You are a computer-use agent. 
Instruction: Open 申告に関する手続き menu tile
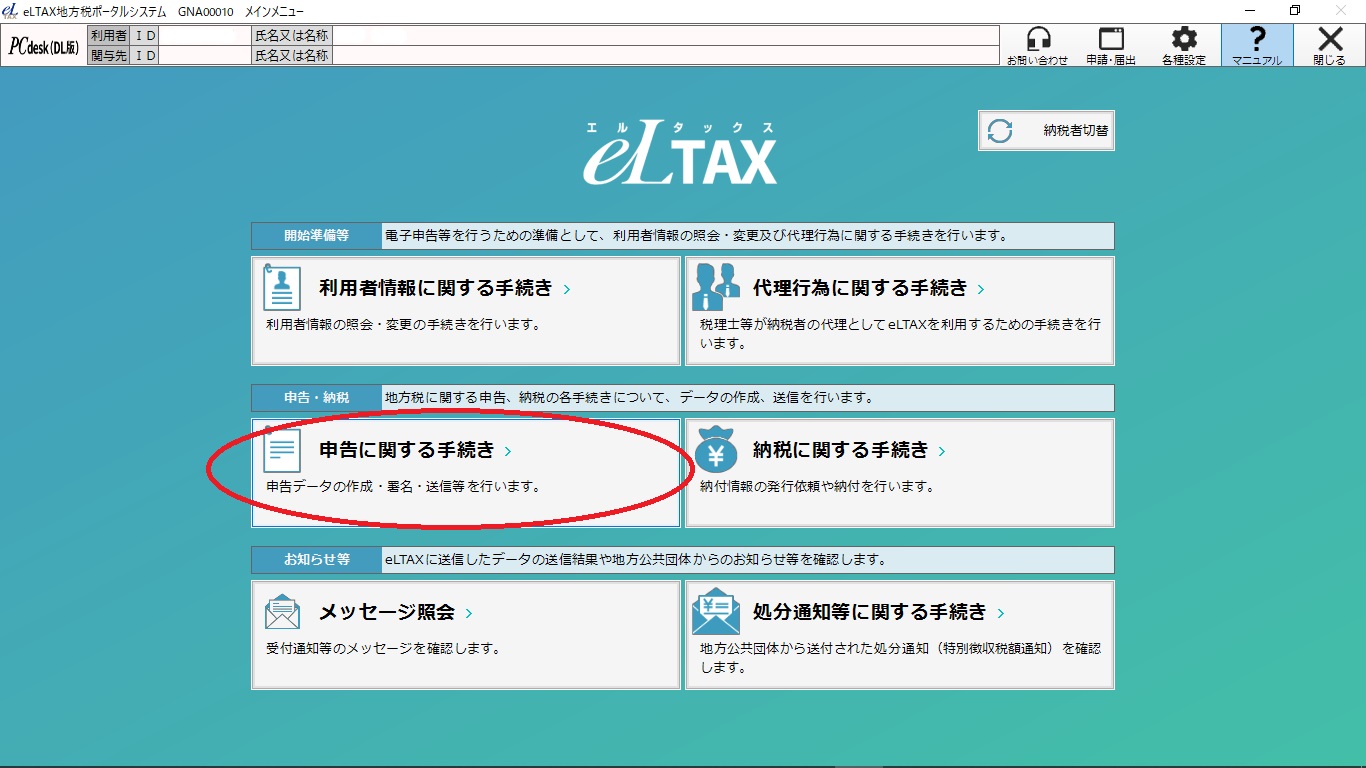466,473
